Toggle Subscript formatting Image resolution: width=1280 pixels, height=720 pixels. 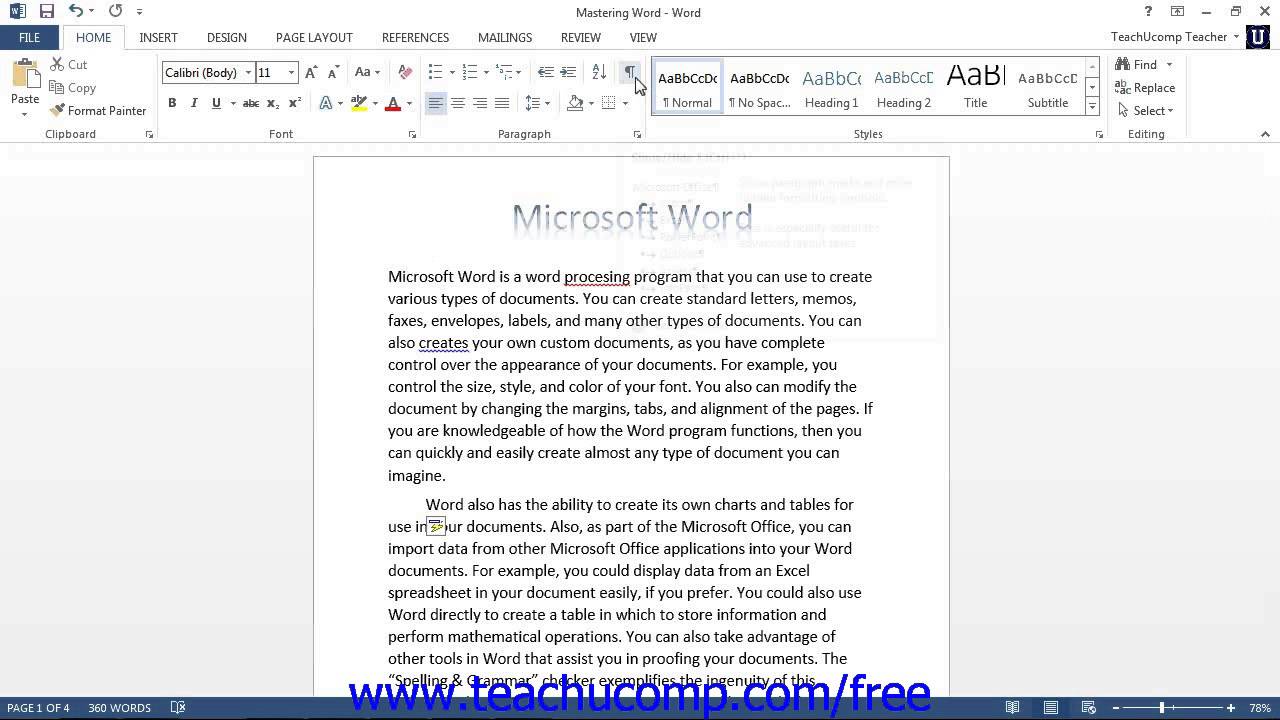(273, 103)
